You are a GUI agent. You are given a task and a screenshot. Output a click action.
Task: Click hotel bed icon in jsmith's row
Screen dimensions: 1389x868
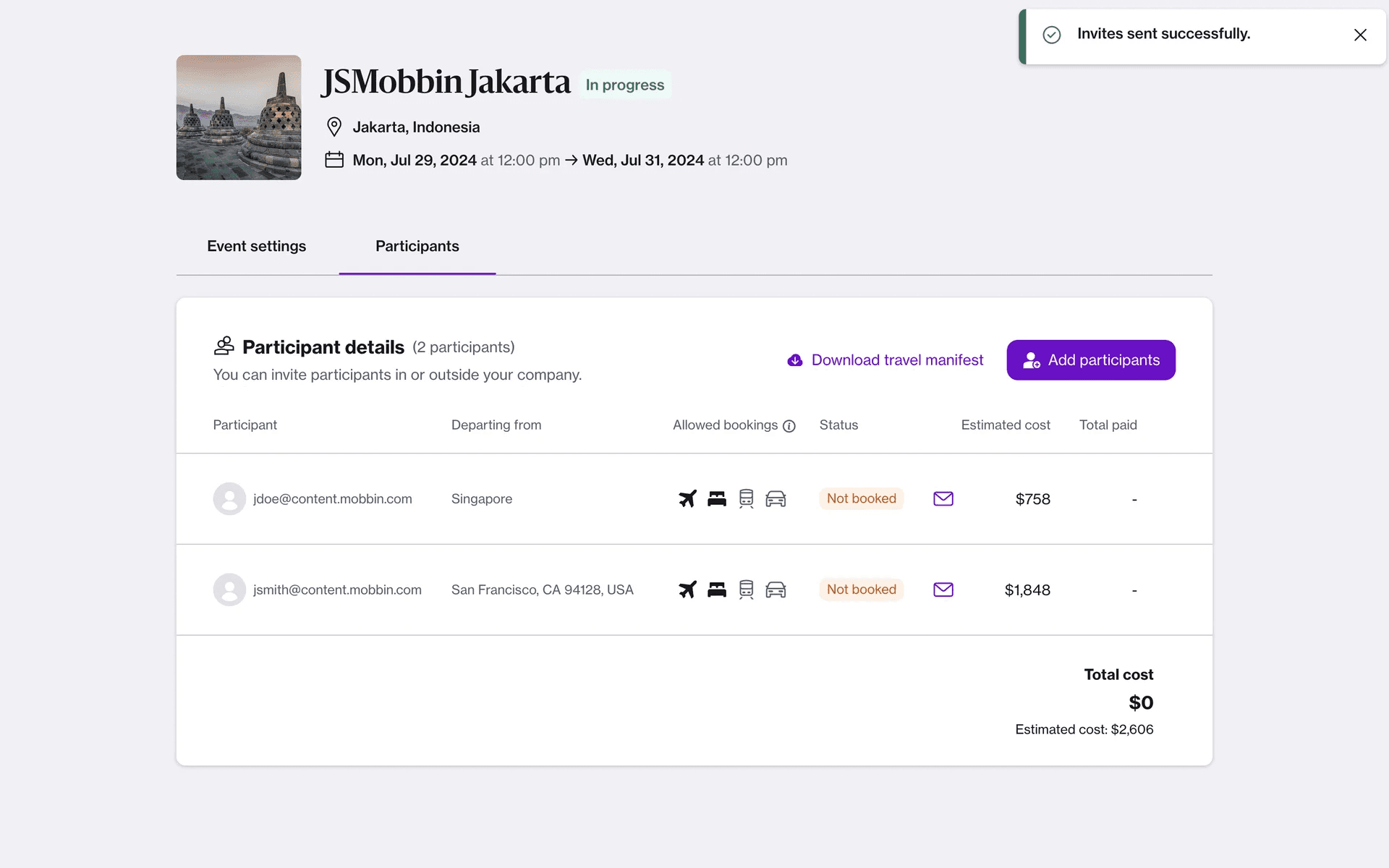pyautogui.click(x=717, y=590)
